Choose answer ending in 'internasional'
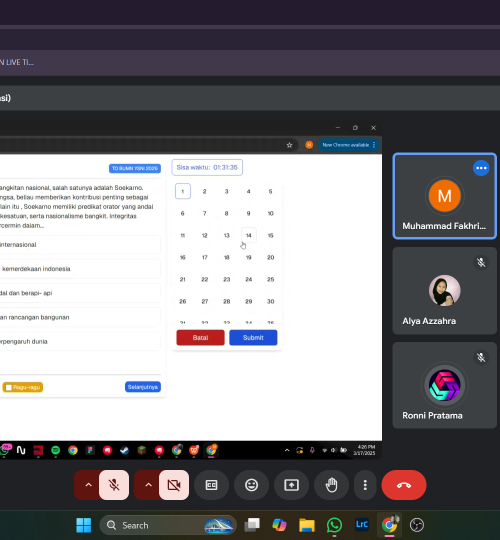This screenshot has width=500, height=540. click(x=80, y=245)
